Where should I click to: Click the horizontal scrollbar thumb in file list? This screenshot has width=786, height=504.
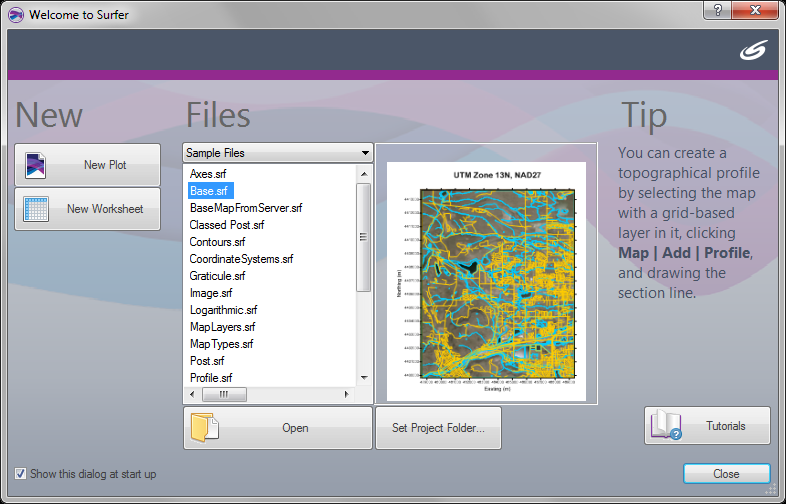(x=224, y=395)
